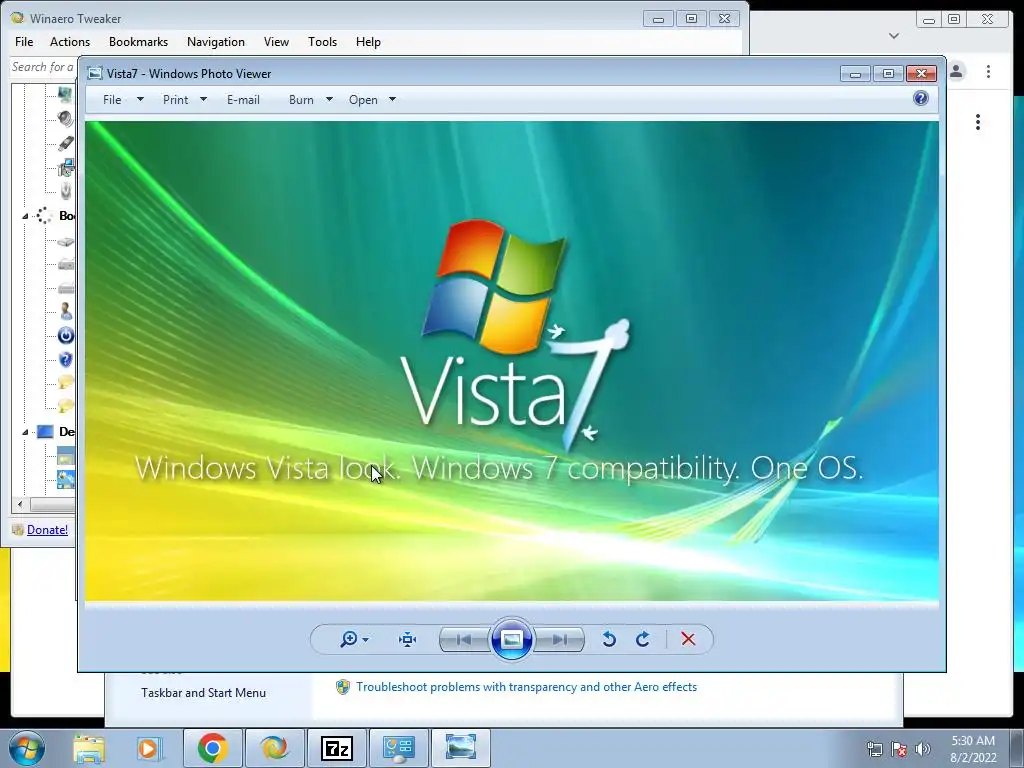The width and height of the screenshot is (1024, 768).
Task: Click the volume speaker tray icon
Action: pyautogui.click(x=923, y=749)
